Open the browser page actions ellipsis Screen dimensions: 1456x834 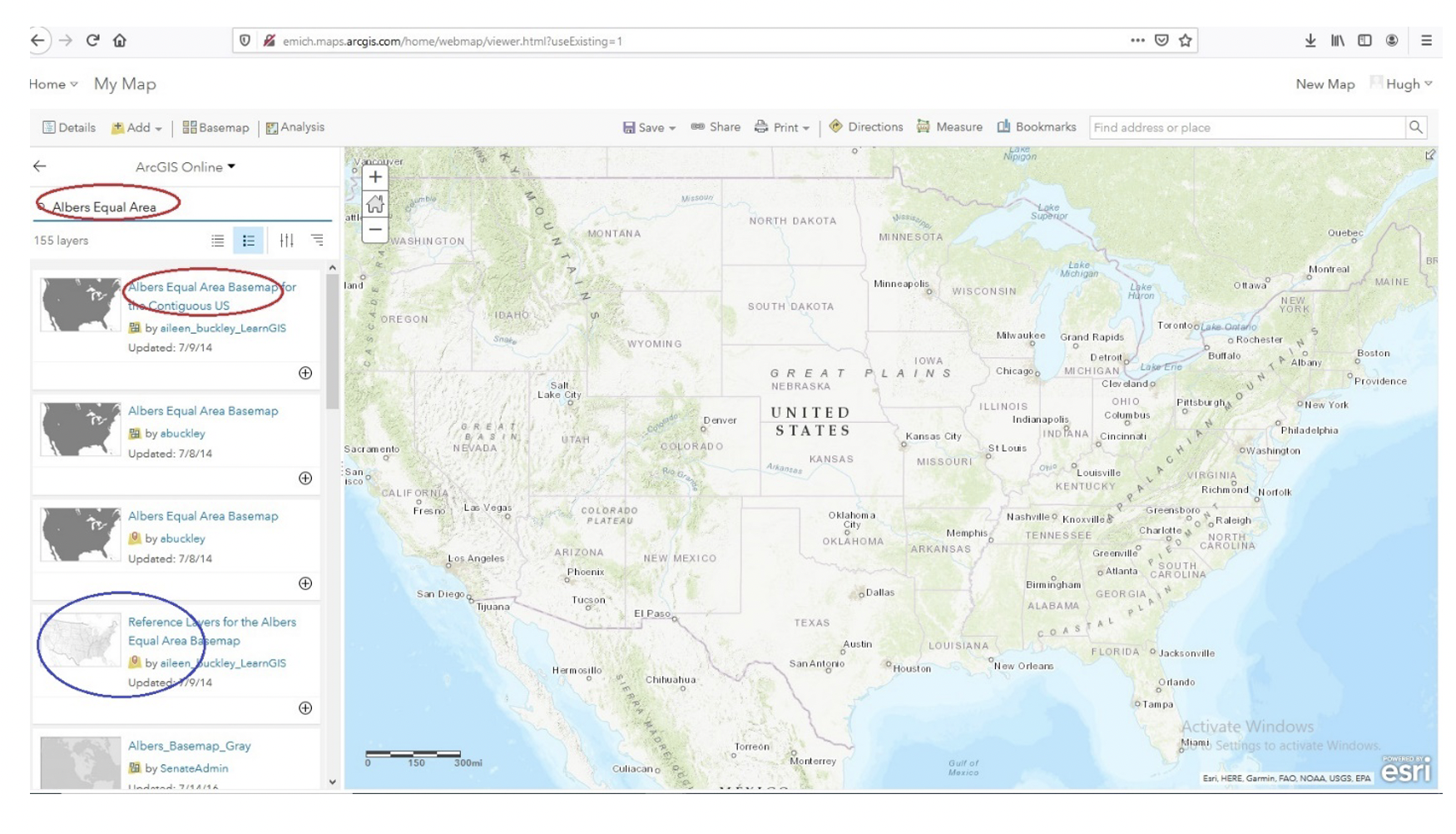(1137, 40)
